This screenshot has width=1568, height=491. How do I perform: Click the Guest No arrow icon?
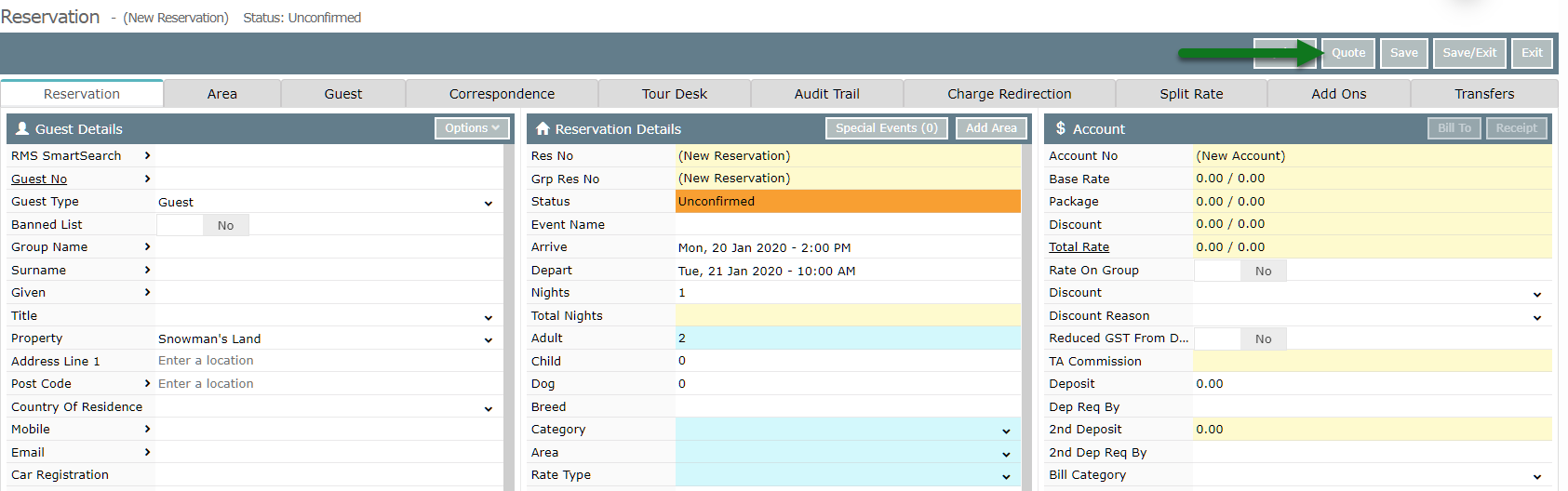pos(147,179)
